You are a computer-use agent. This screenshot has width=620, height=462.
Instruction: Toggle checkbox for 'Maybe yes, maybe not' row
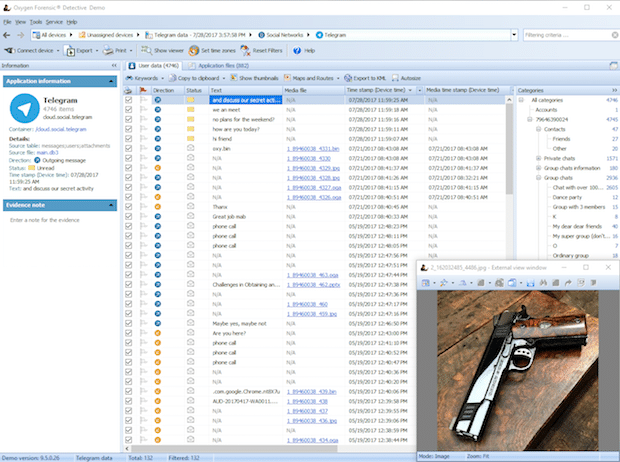129,324
